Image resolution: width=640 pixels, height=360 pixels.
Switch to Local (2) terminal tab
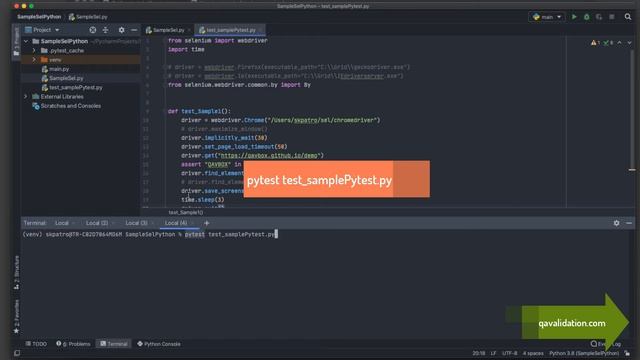97,223
